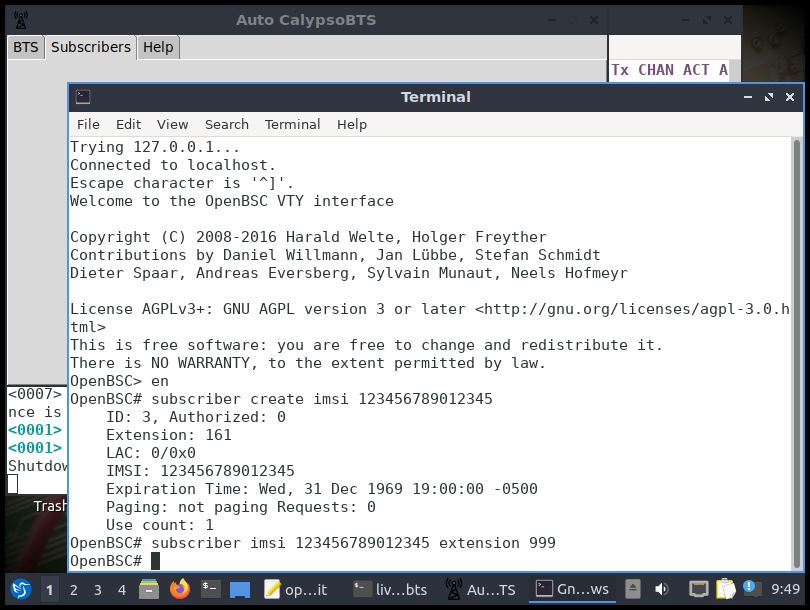Open the Lubuntu start menu icon
Screen dimensions: 810x610
21,589
